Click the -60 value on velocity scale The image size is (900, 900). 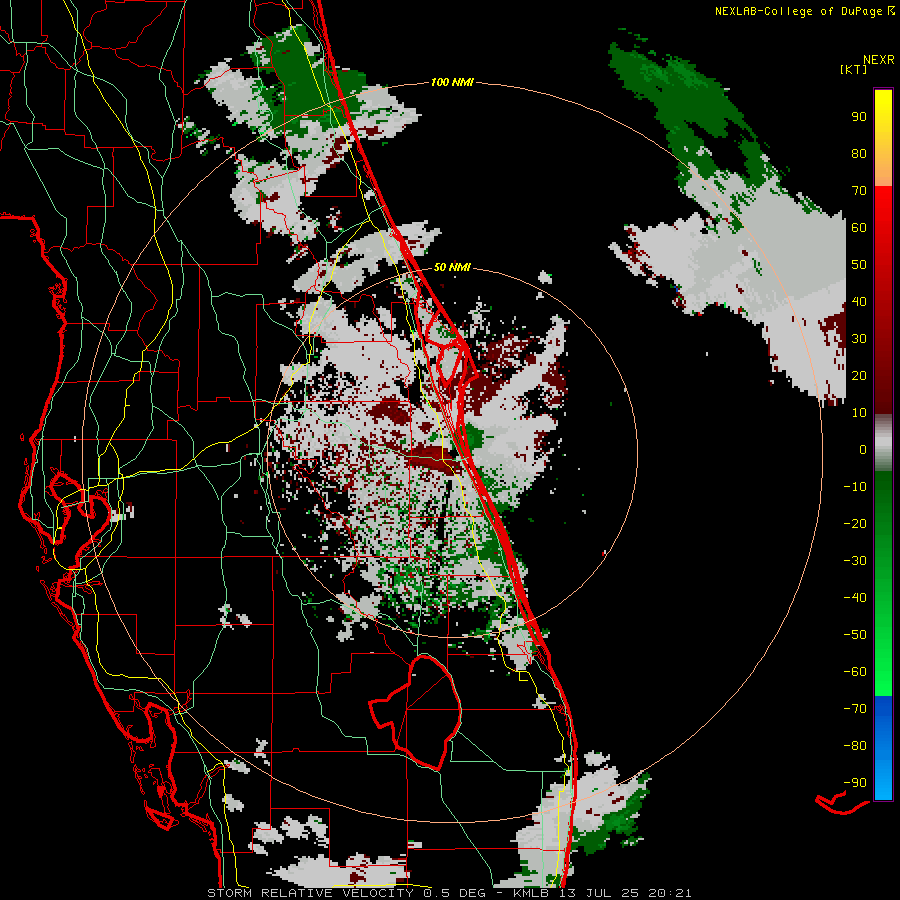pos(855,672)
